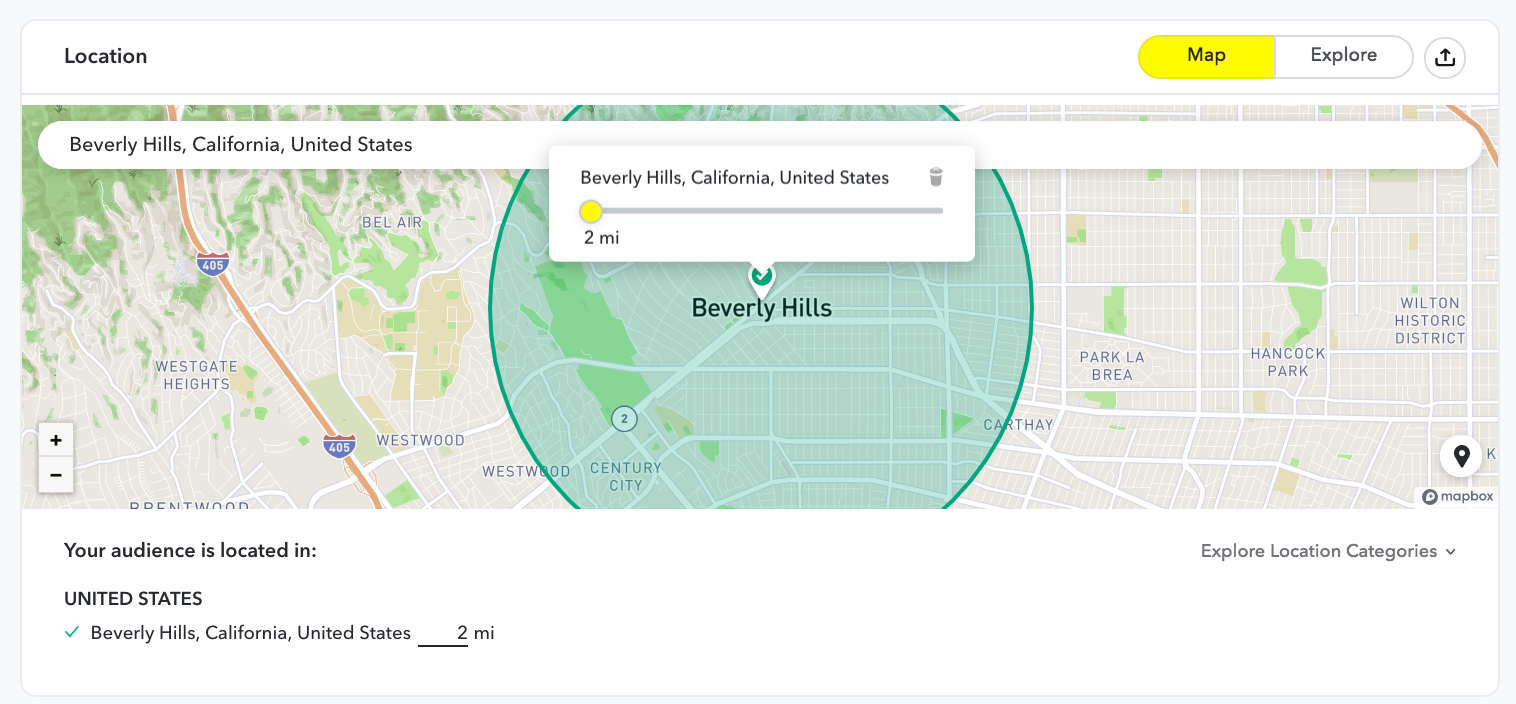Click the 405 shield near Bel Air

(212, 264)
